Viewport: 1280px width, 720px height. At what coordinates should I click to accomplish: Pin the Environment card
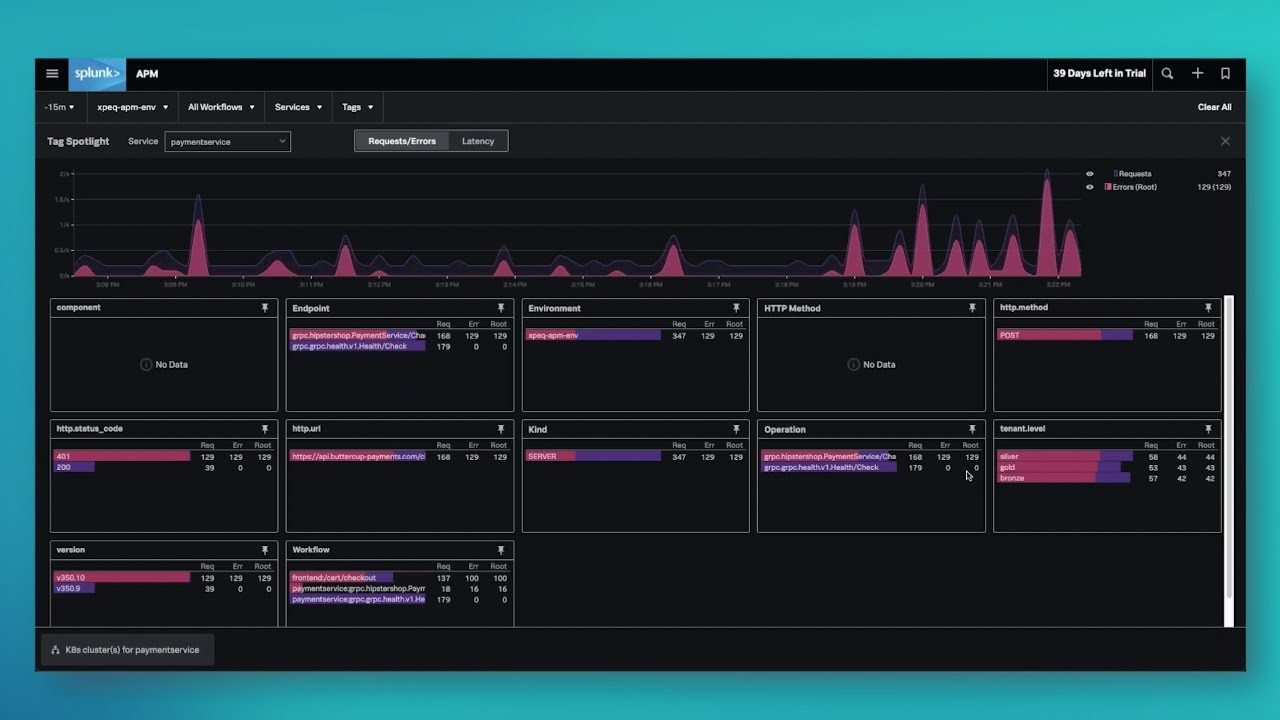click(736, 308)
